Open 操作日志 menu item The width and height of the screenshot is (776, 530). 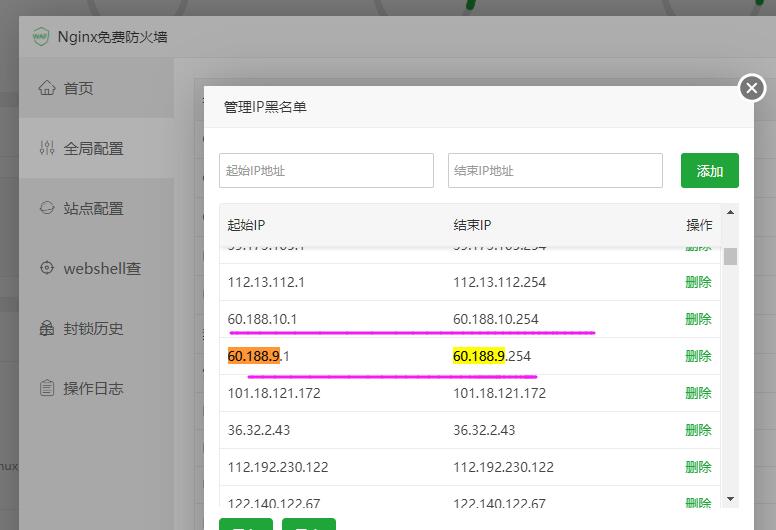tap(96, 388)
